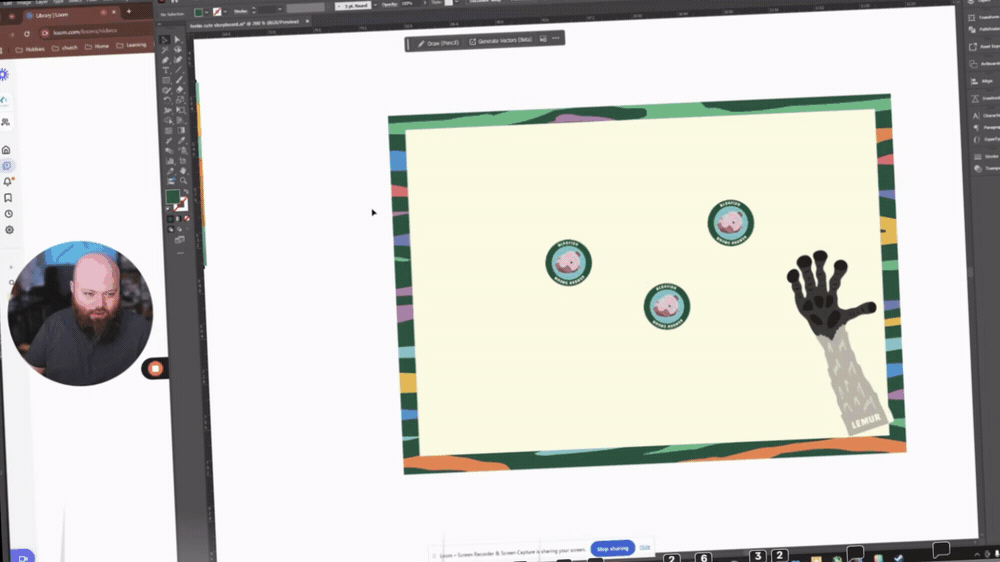This screenshot has height=562, width=1000.
Task: Select the Lasso tool
Action: (179, 50)
